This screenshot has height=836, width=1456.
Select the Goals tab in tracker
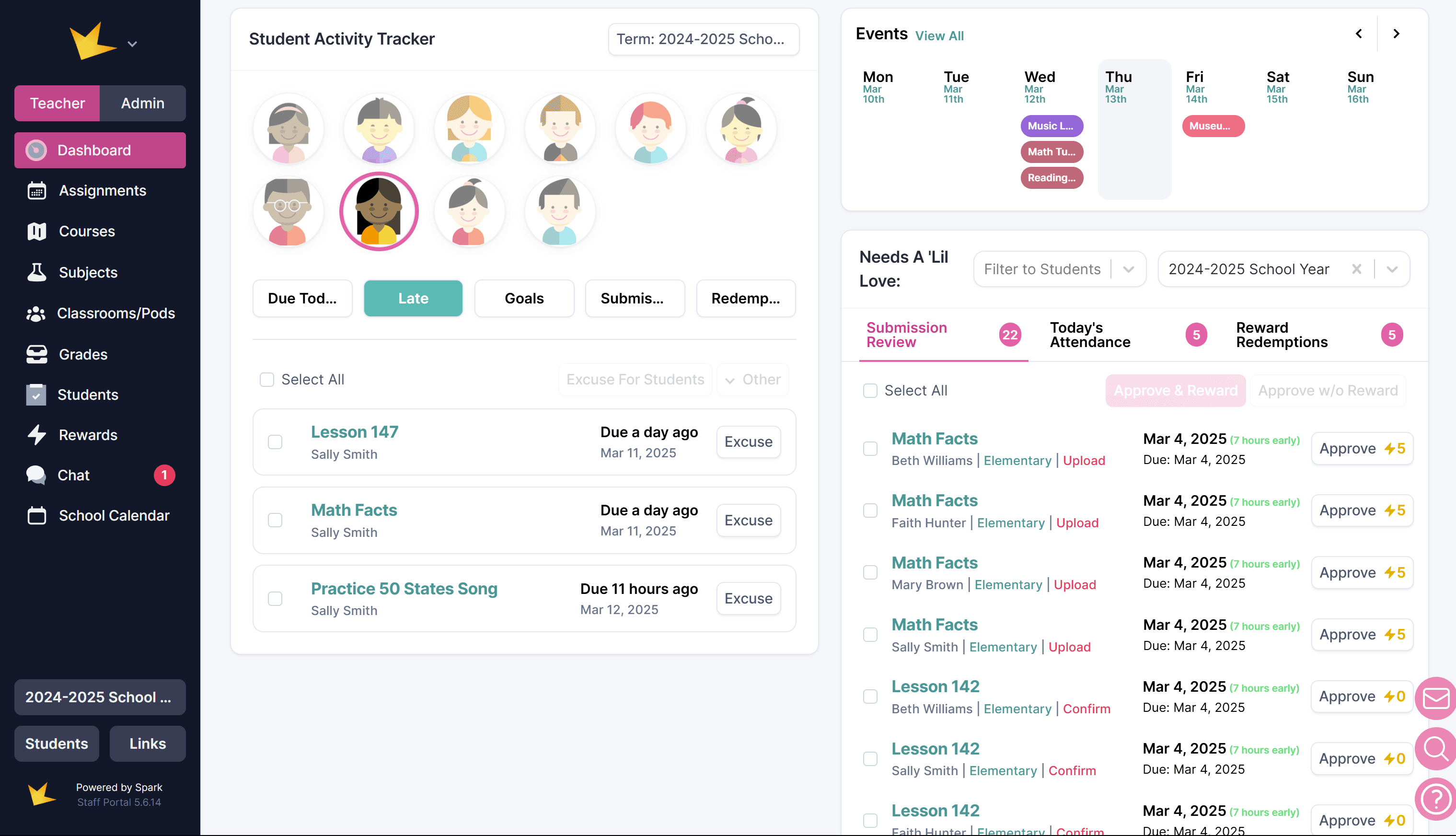(523, 299)
